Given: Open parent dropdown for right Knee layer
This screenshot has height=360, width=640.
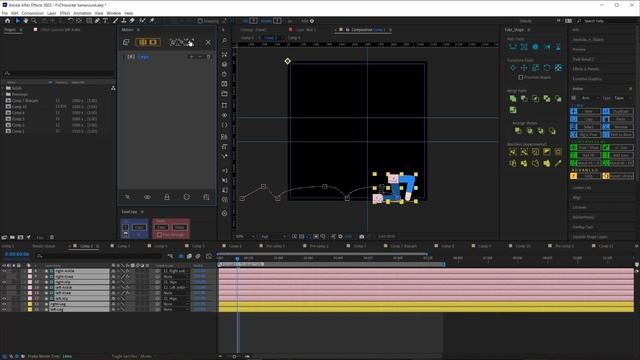Looking at the screenshot, I should click(176, 276).
